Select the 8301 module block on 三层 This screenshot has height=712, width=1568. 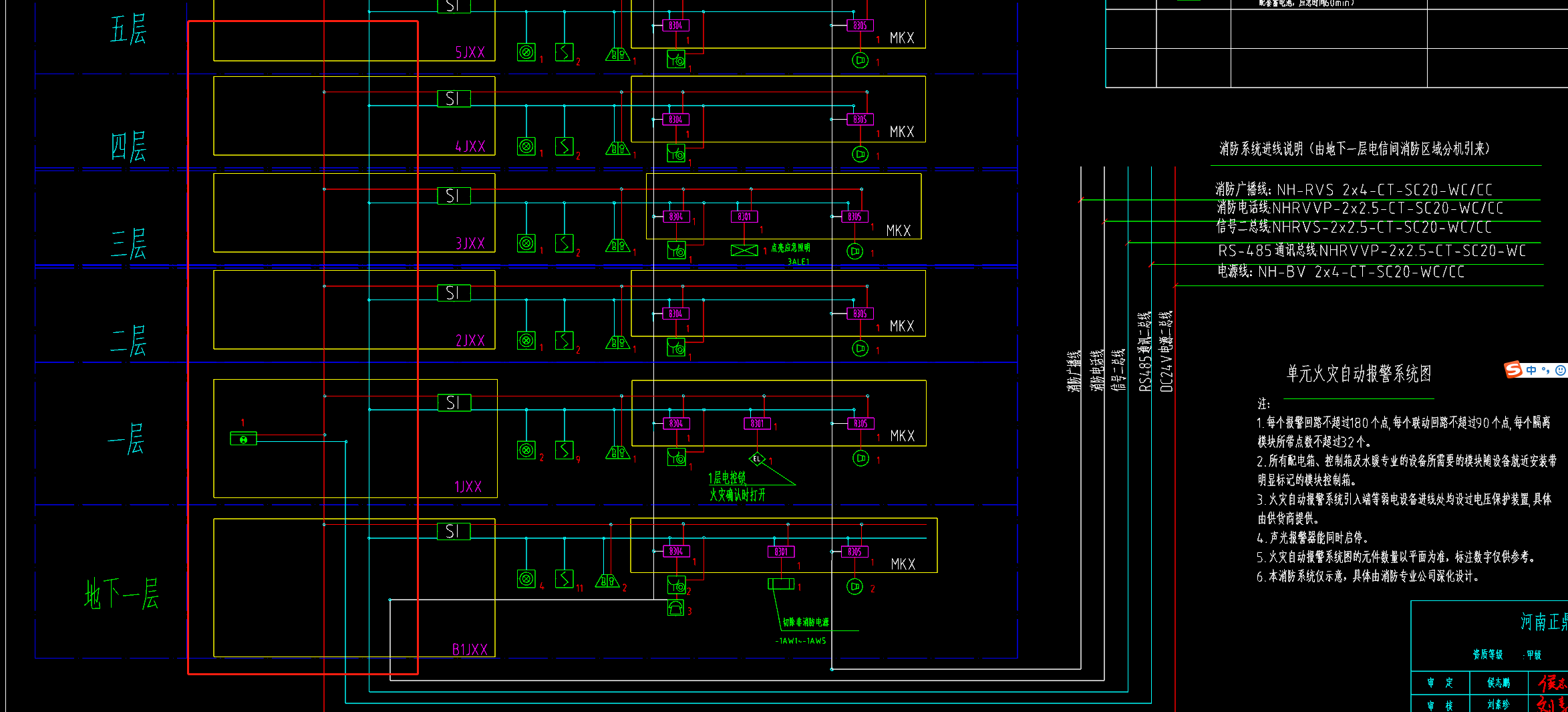744,217
